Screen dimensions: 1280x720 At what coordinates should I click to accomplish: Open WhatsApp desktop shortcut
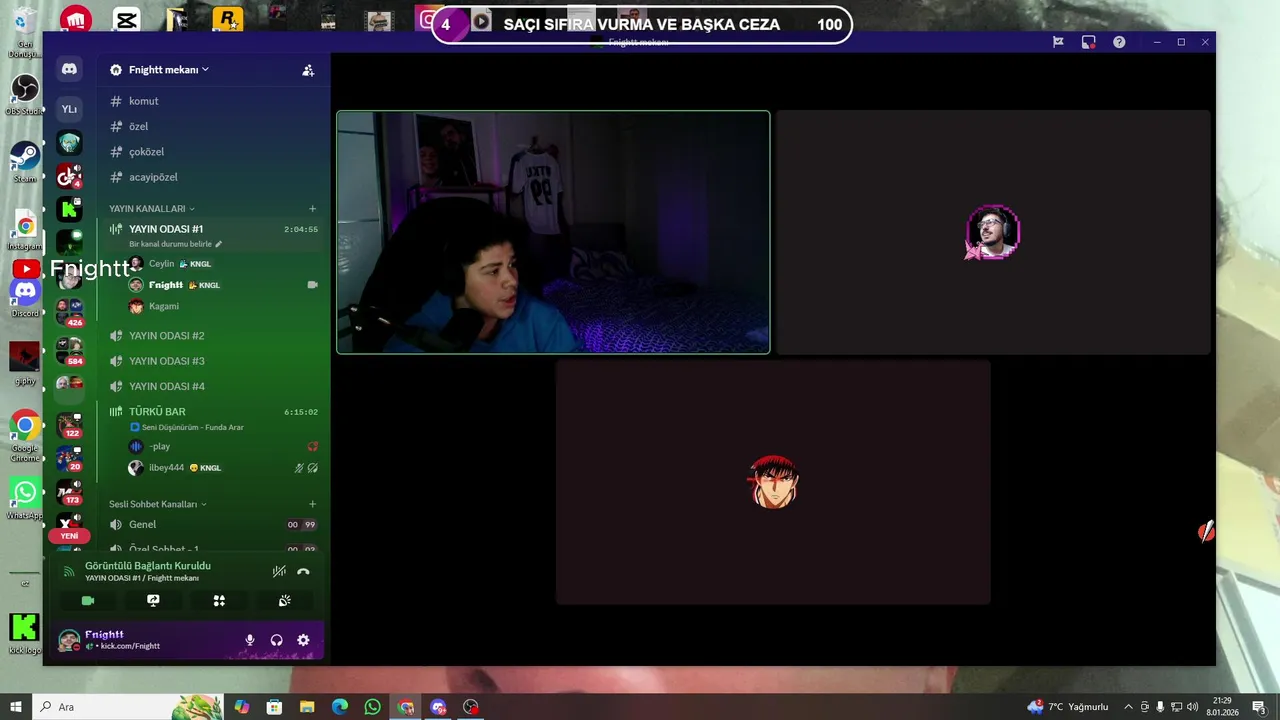(25, 498)
